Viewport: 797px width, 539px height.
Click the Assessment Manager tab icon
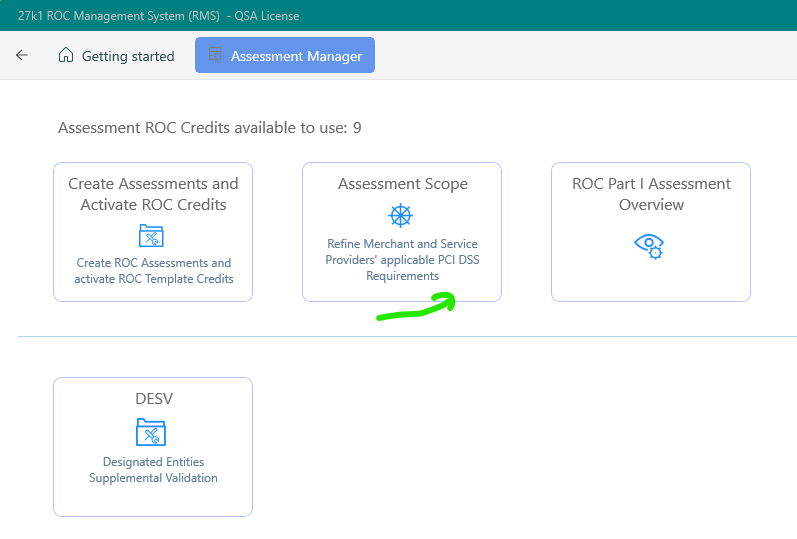(215, 56)
